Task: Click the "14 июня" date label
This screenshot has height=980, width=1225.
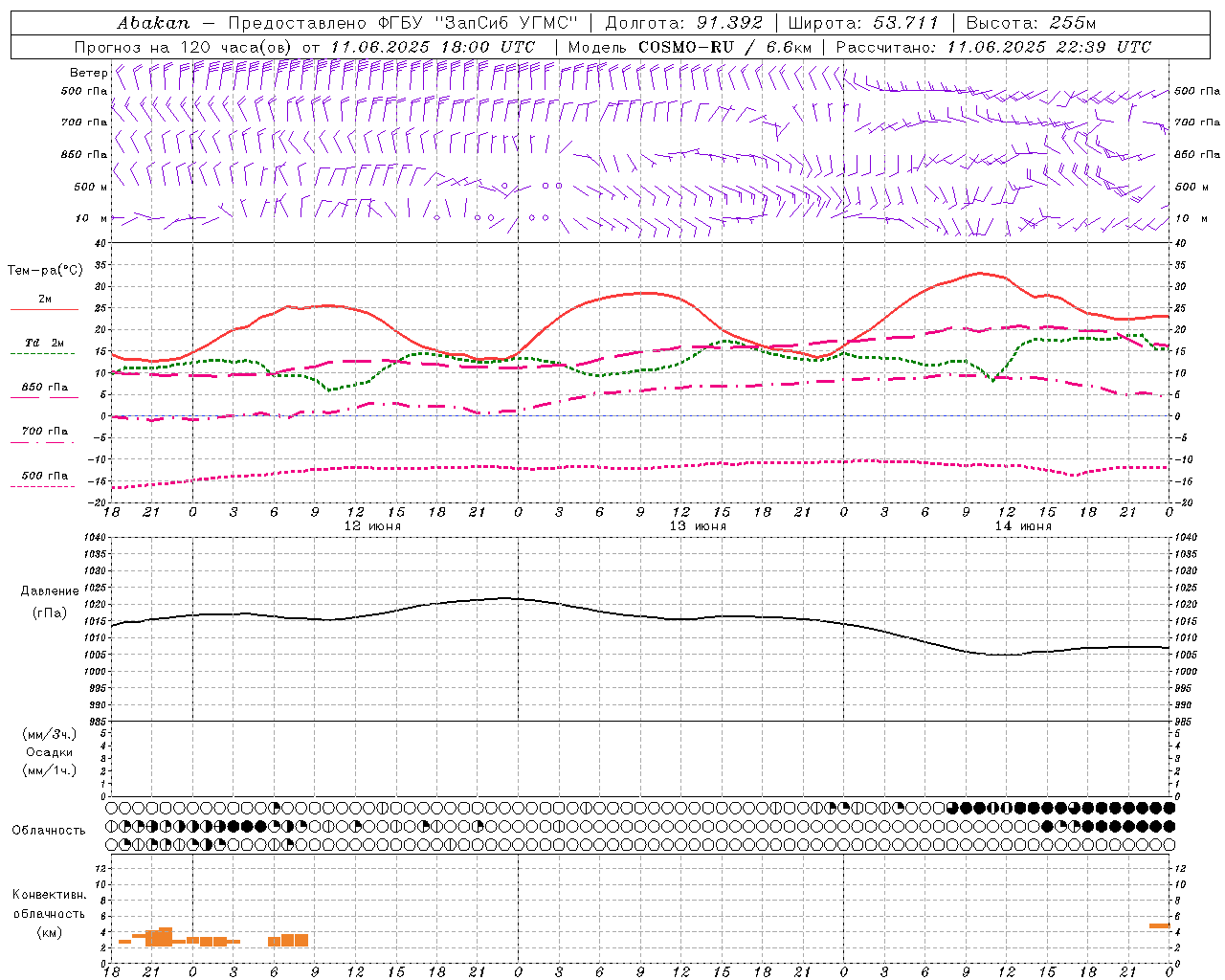Action: (x=1023, y=526)
